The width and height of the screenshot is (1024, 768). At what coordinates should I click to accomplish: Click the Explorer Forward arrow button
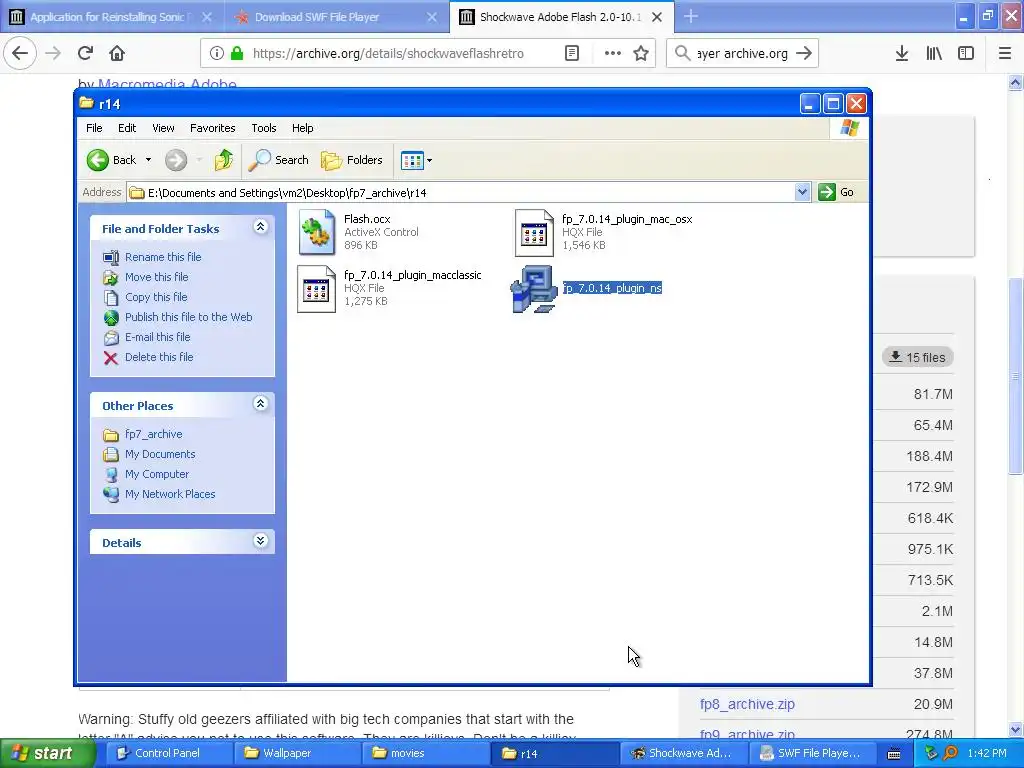(176, 160)
